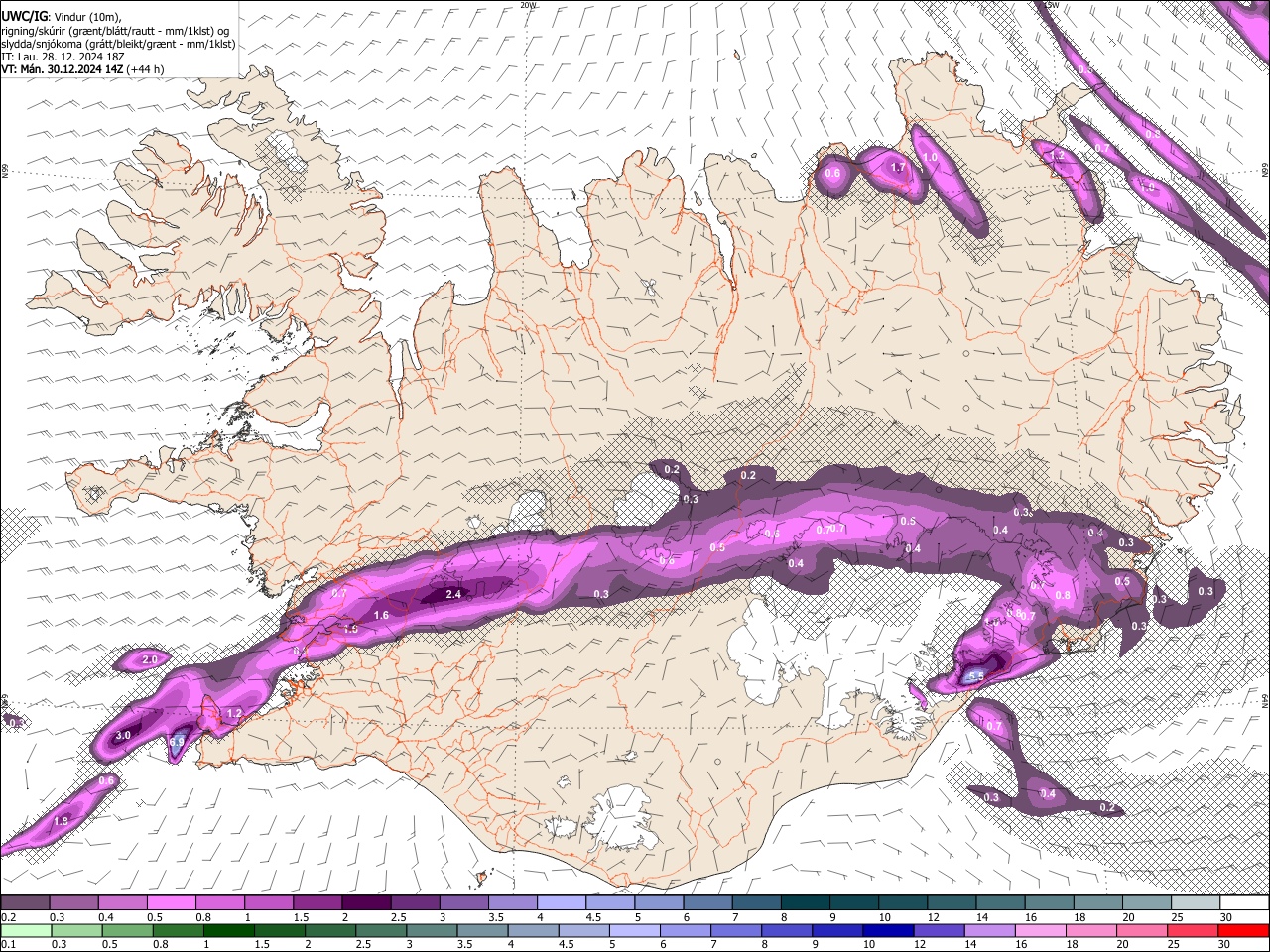Click the 1.0 value label on the north coast
This screenshot has width=1270, height=952.
pos(930,158)
